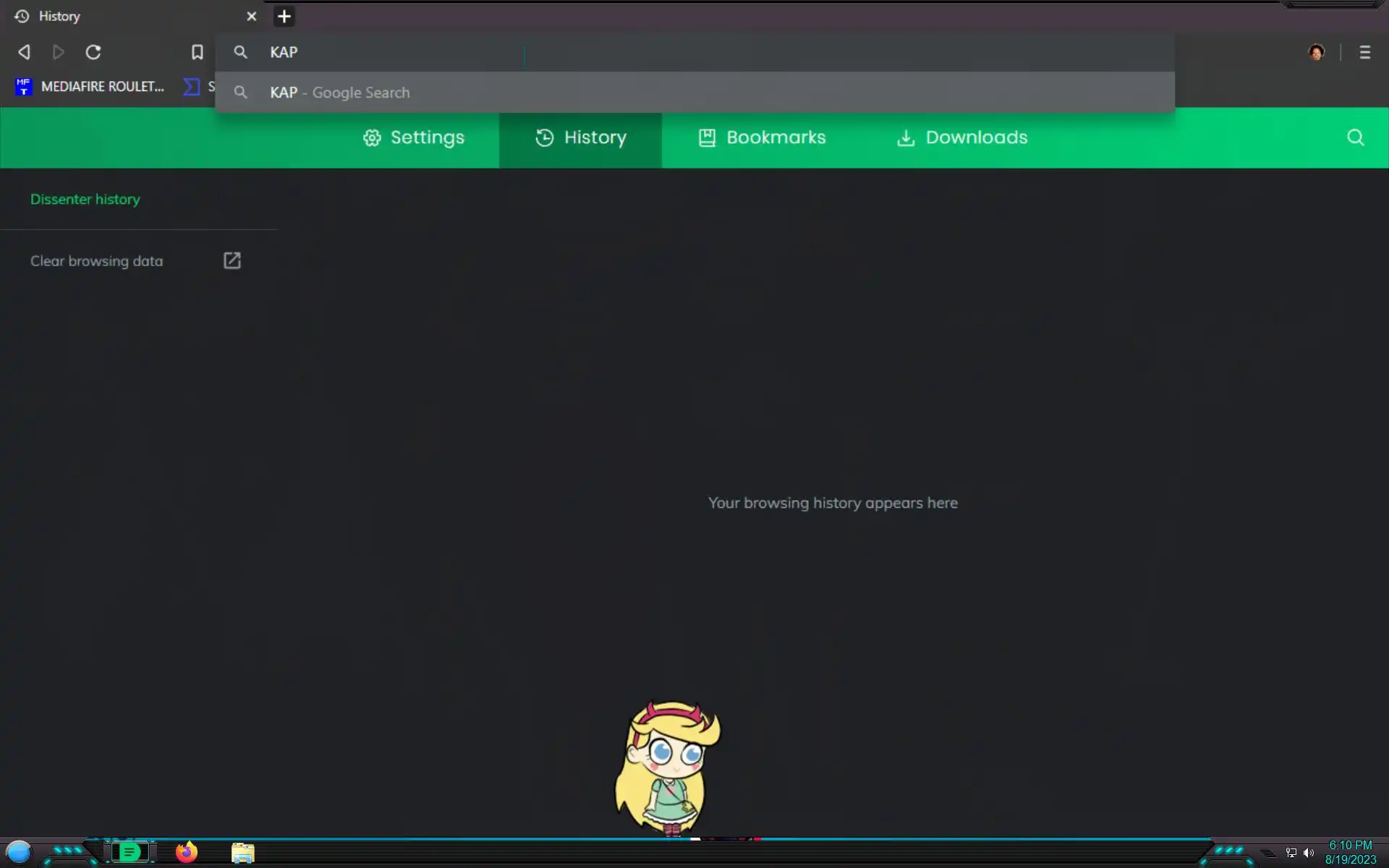Open Firefox from the taskbar

click(187, 852)
